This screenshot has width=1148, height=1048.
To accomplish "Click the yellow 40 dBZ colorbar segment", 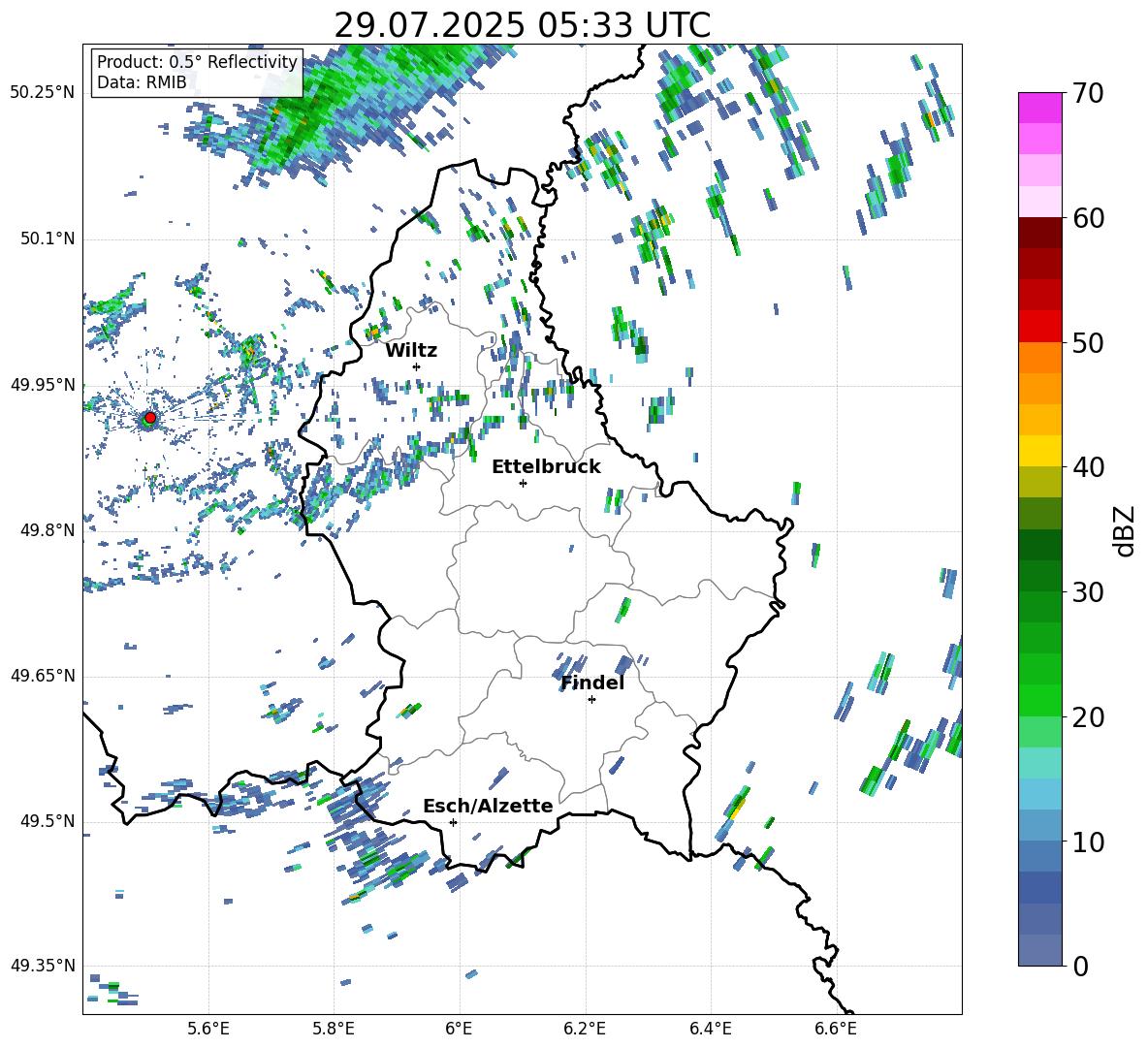I will (1039, 451).
